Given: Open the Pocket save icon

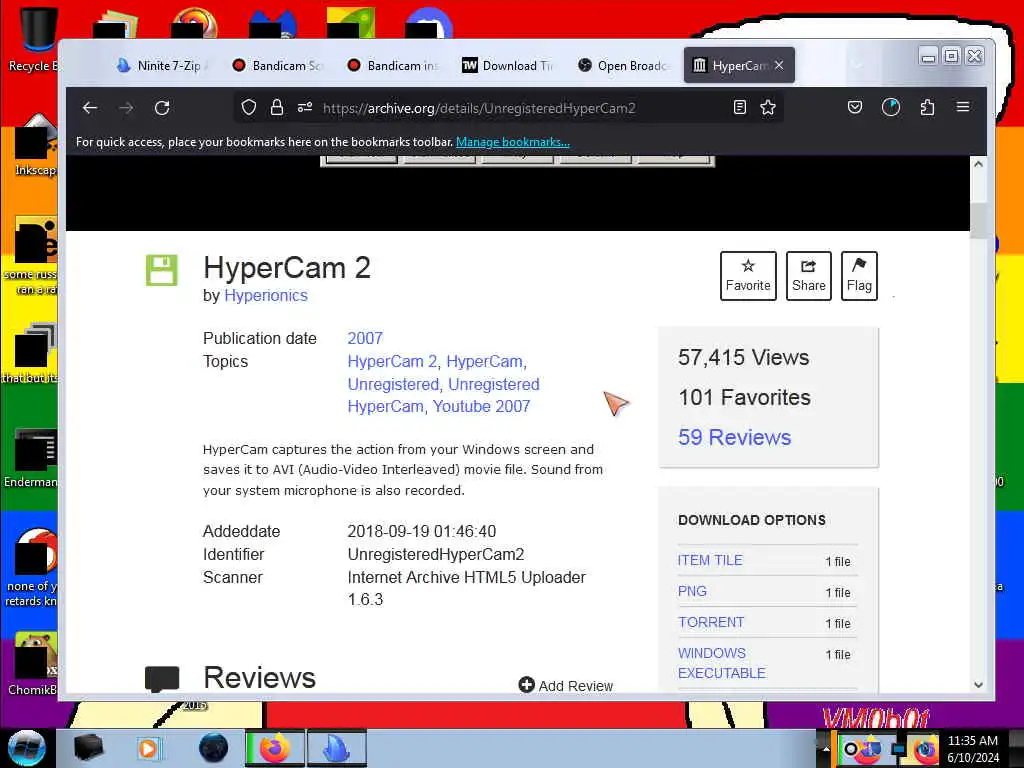Looking at the screenshot, I should click(855, 108).
